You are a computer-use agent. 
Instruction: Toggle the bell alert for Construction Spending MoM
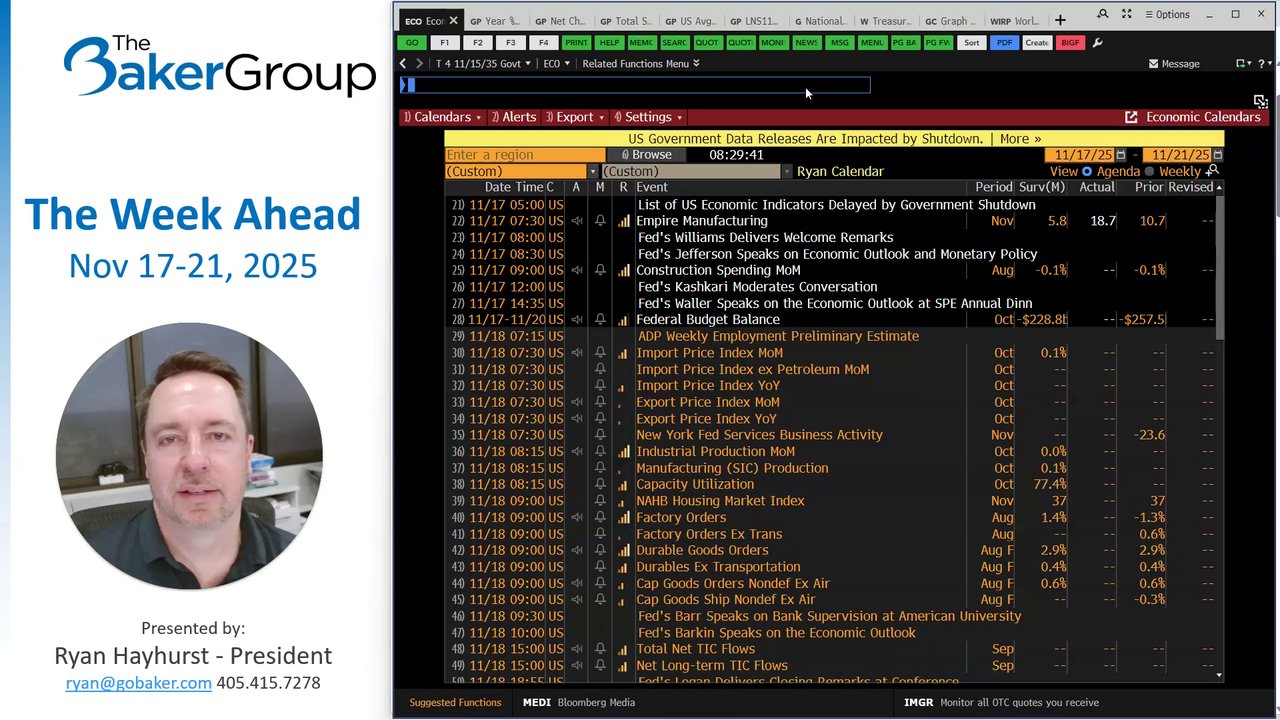(600, 270)
